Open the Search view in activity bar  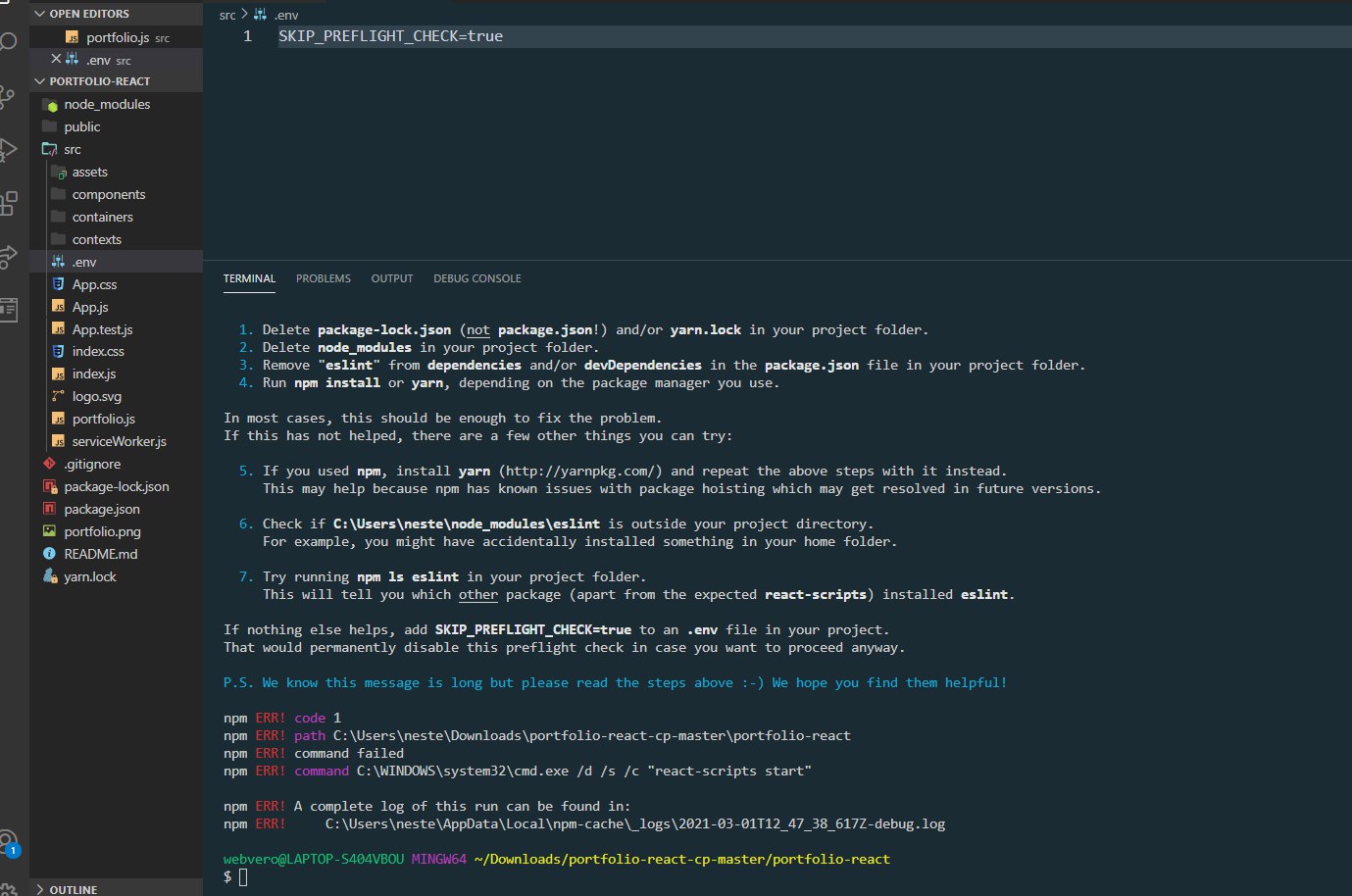8,42
